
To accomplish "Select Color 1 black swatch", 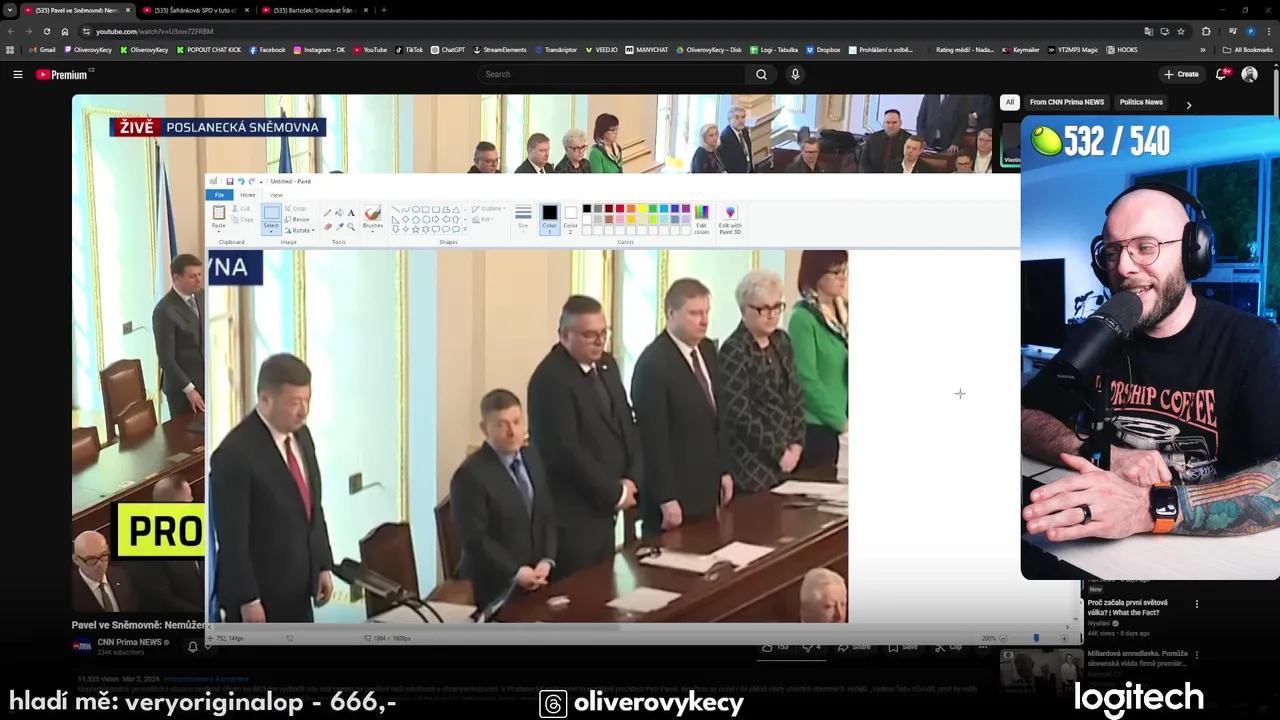I will pyautogui.click(x=550, y=217).
